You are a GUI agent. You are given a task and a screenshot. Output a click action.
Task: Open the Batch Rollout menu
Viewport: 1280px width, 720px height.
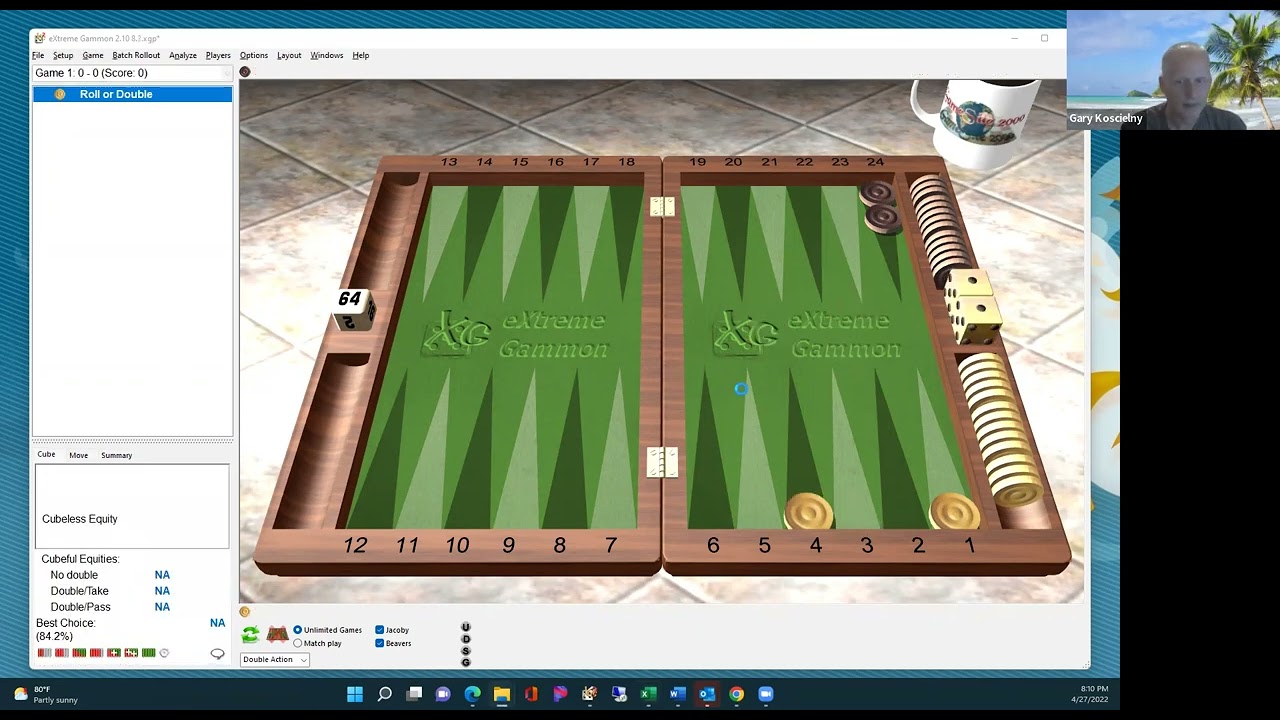coord(136,55)
